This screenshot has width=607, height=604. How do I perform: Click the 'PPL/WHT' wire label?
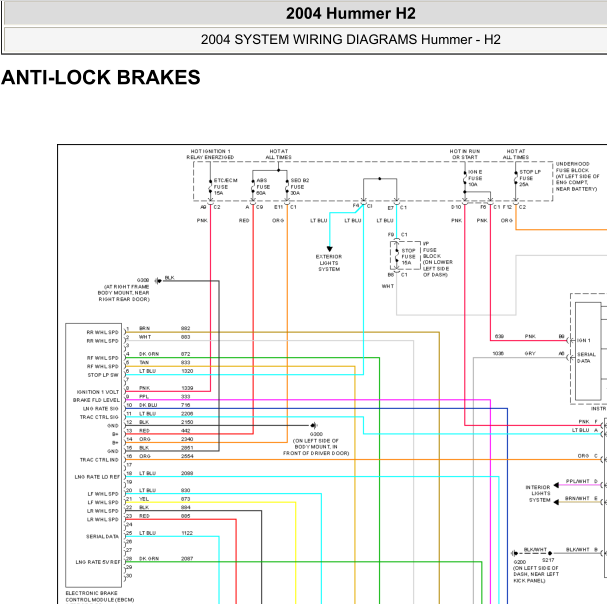pyautogui.click(x=577, y=481)
